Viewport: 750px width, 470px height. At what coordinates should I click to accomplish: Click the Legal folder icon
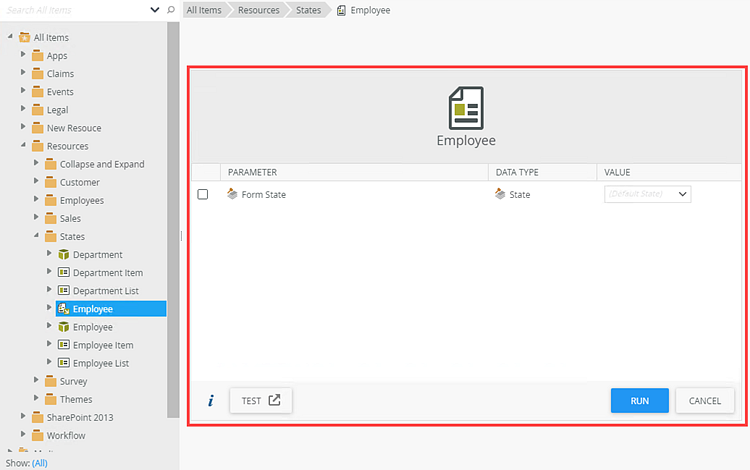[37, 110]
